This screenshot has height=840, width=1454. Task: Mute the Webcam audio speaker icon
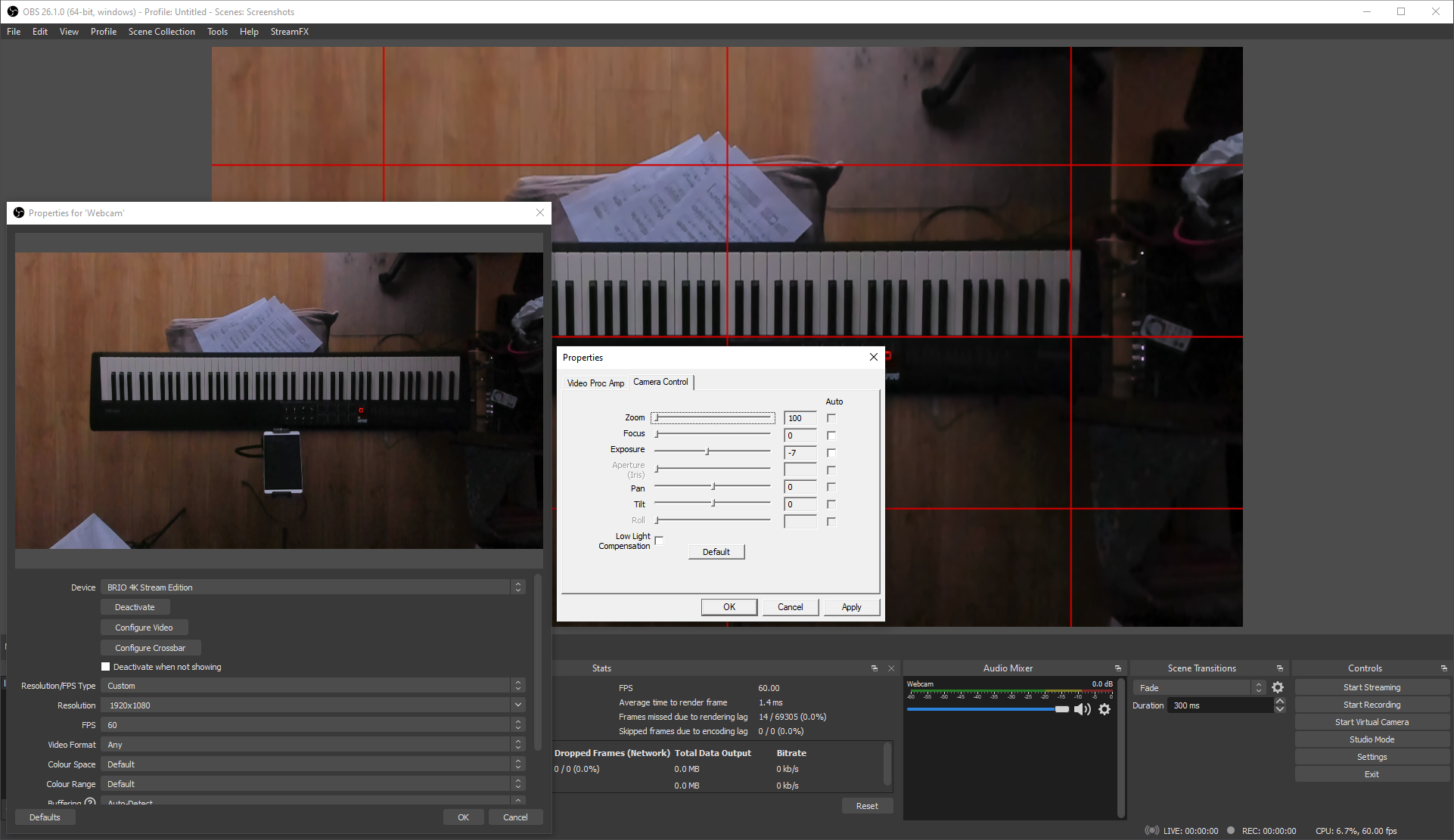coord(1082,709)
